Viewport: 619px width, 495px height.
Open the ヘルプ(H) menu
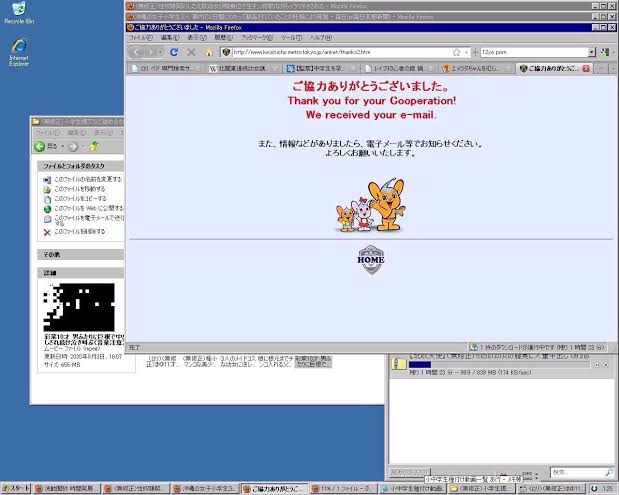[321, 38]
